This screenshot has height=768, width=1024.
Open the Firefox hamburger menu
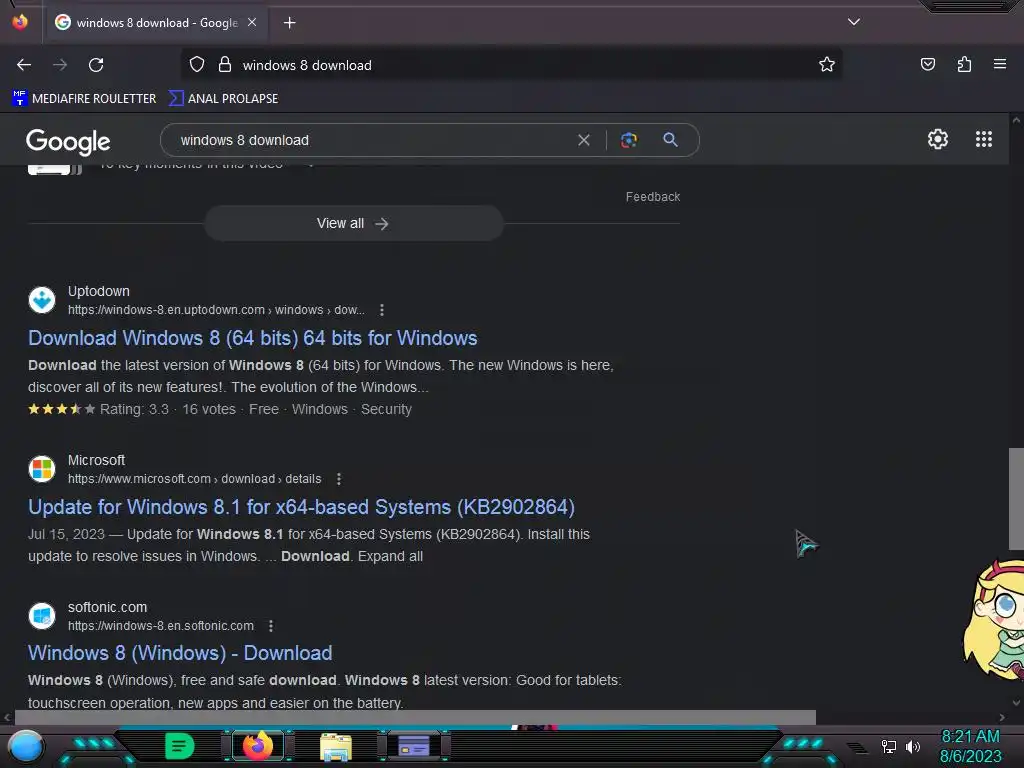click(x=1000, y=64)
